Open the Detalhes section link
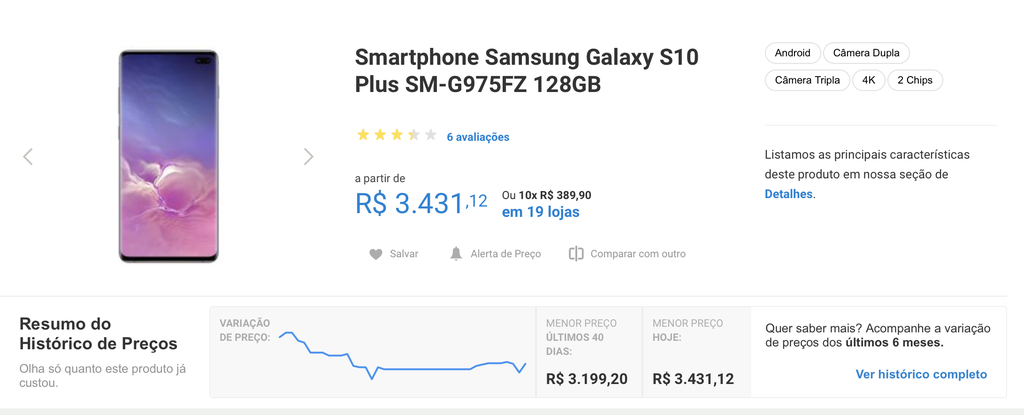The image size is (1024, 415). [x=789, y=194]
